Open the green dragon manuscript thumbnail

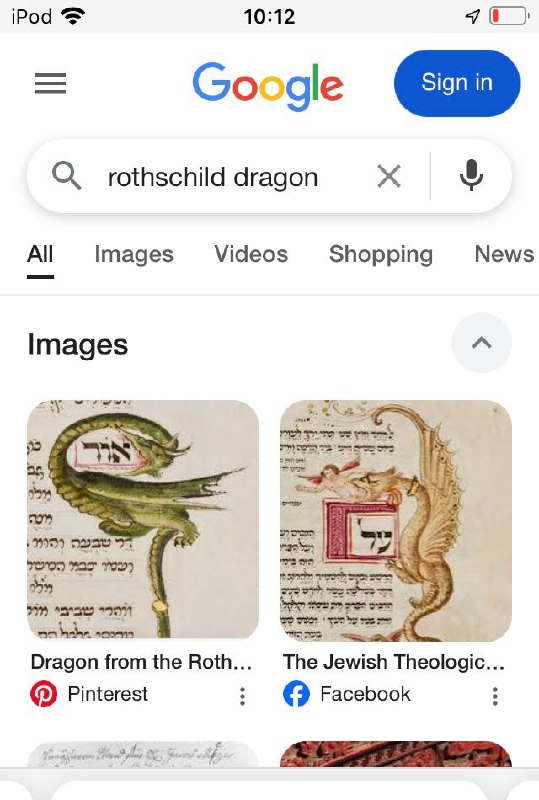[143, 519]
